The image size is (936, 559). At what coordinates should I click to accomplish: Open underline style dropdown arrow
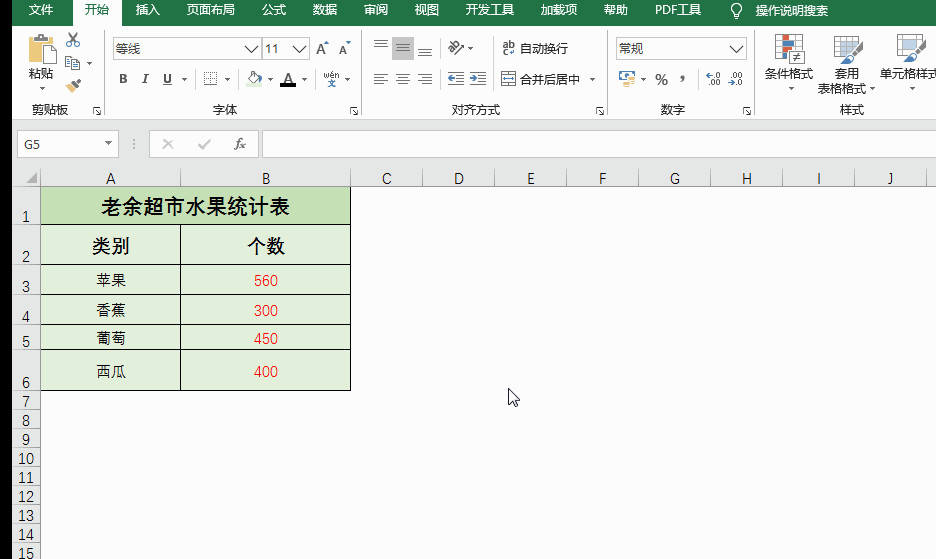point(184,79)
